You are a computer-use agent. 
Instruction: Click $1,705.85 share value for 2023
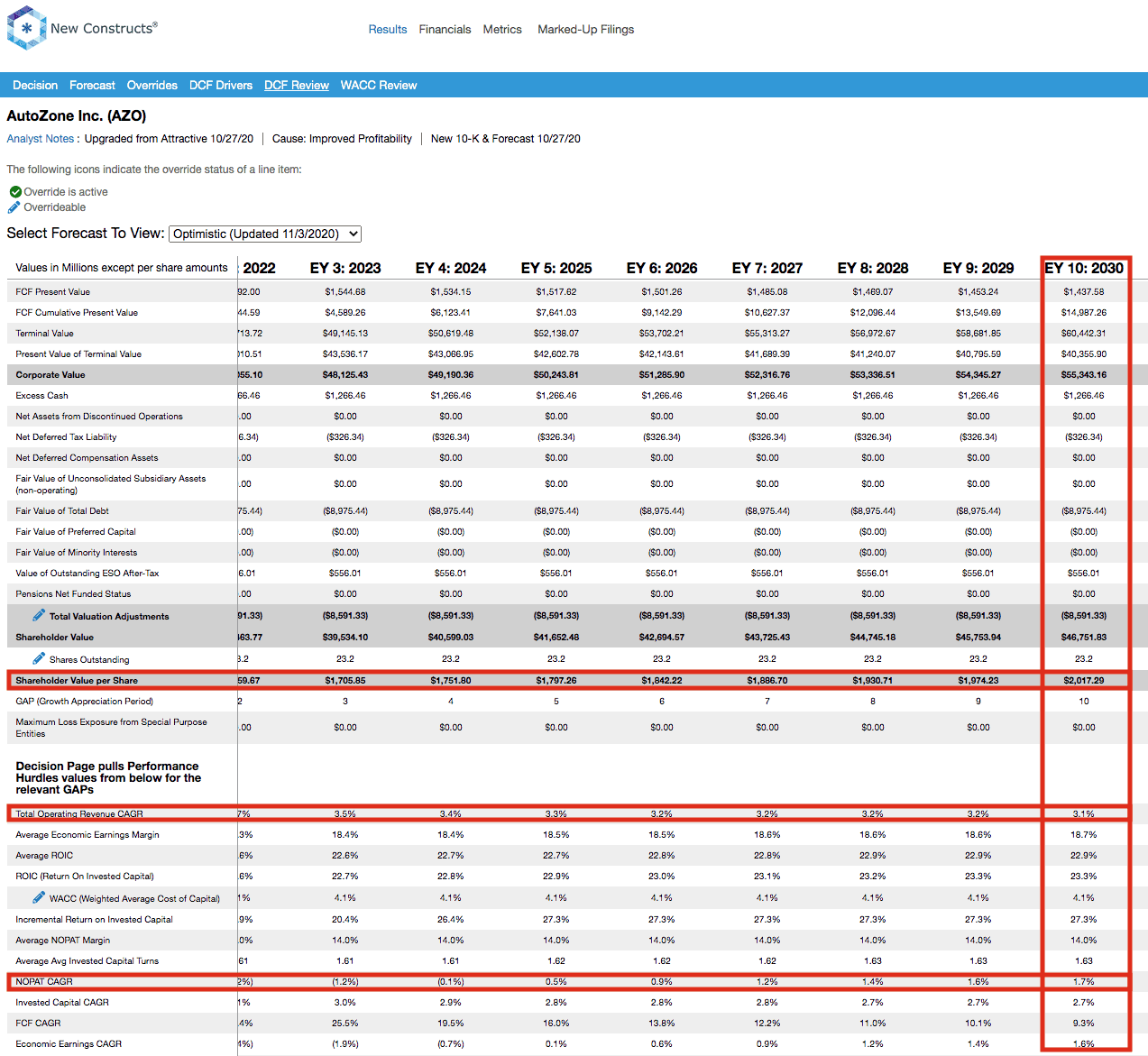click(x=345, y=681)
